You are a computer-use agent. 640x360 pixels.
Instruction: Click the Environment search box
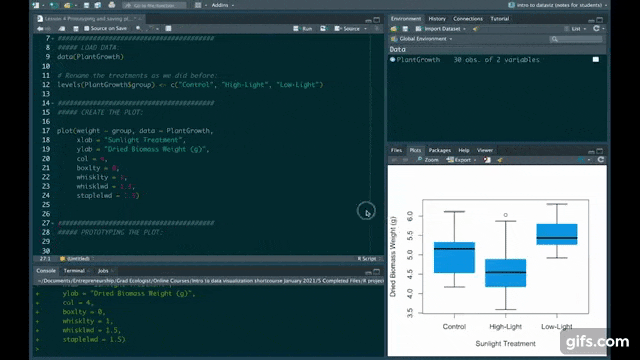coord(576,39)
